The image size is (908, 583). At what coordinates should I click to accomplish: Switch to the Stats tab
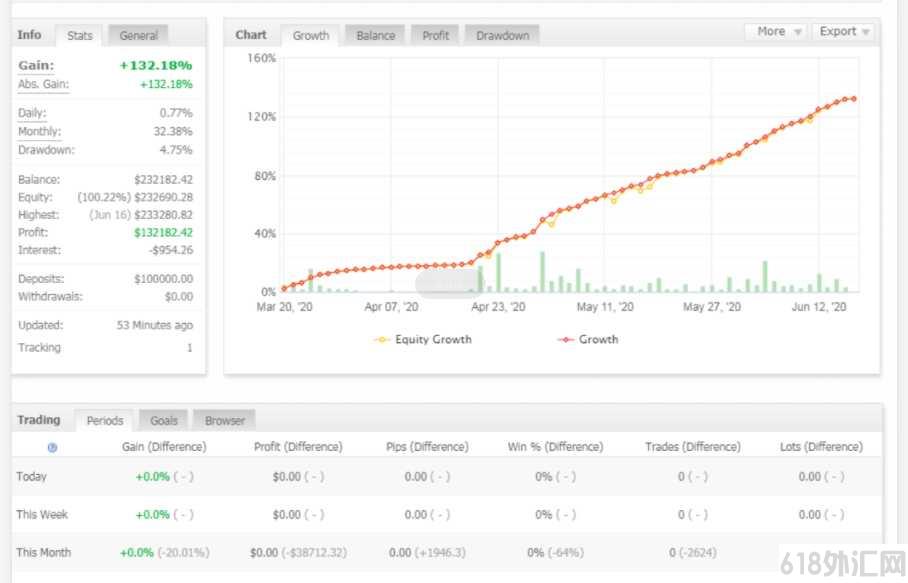79,36
